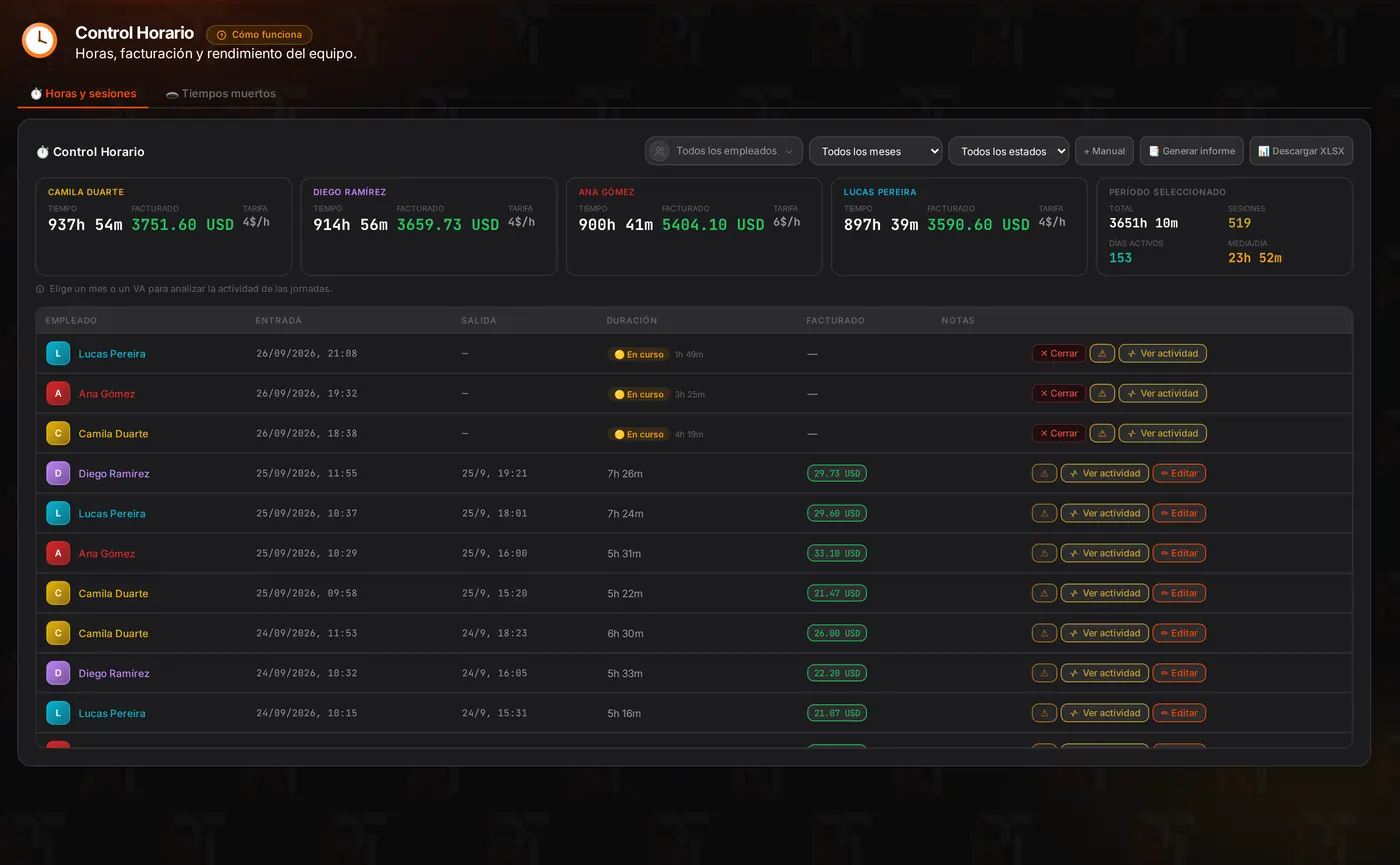The width and height of the screenshot is (1400, 865).
Task: Click the C avatar of Camila Duarte 18:38 row
Action: pyautogui.click(x=58, y=433)
